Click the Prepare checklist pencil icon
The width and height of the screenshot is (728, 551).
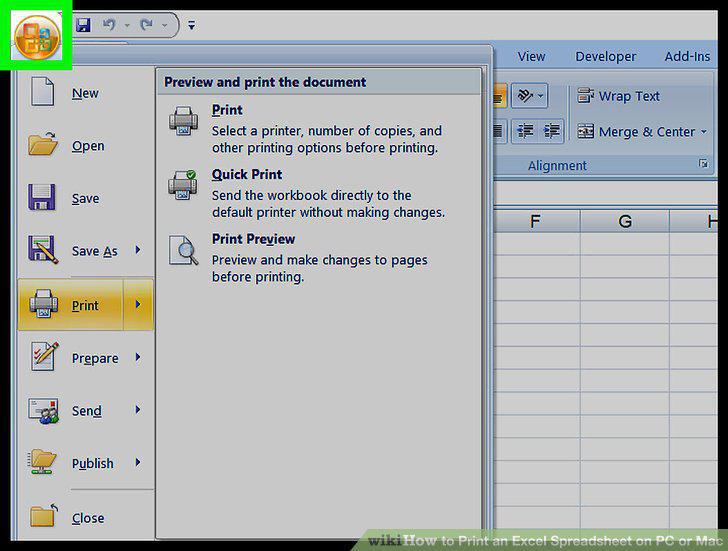[45, 356]
